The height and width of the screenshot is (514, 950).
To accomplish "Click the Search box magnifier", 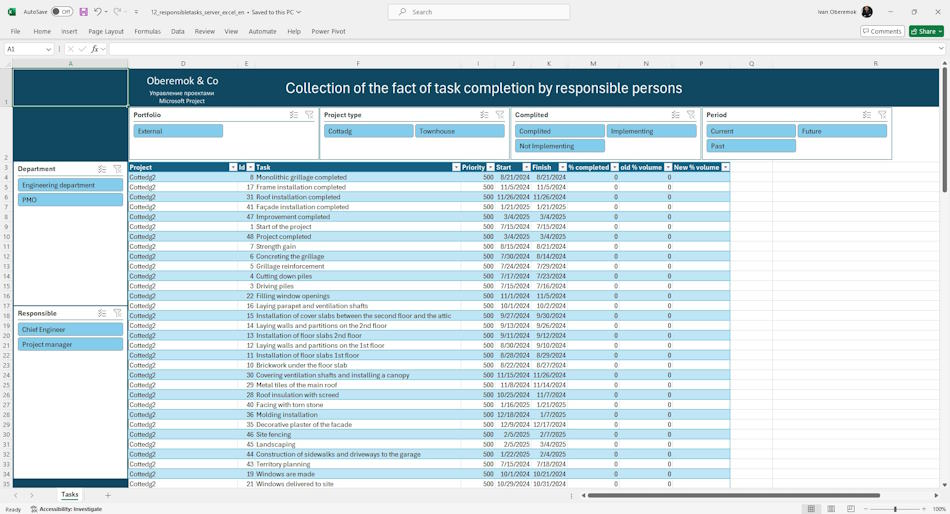I will click(402, 12).
